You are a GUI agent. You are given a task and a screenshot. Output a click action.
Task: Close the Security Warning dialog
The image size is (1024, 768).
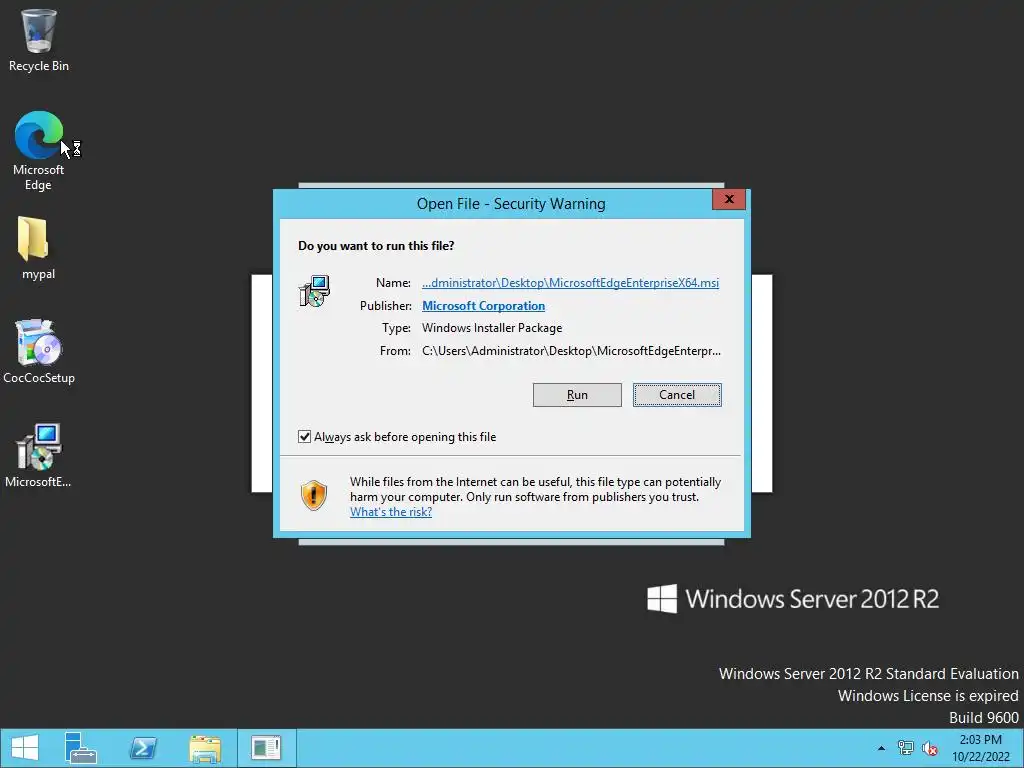point(729,199)
